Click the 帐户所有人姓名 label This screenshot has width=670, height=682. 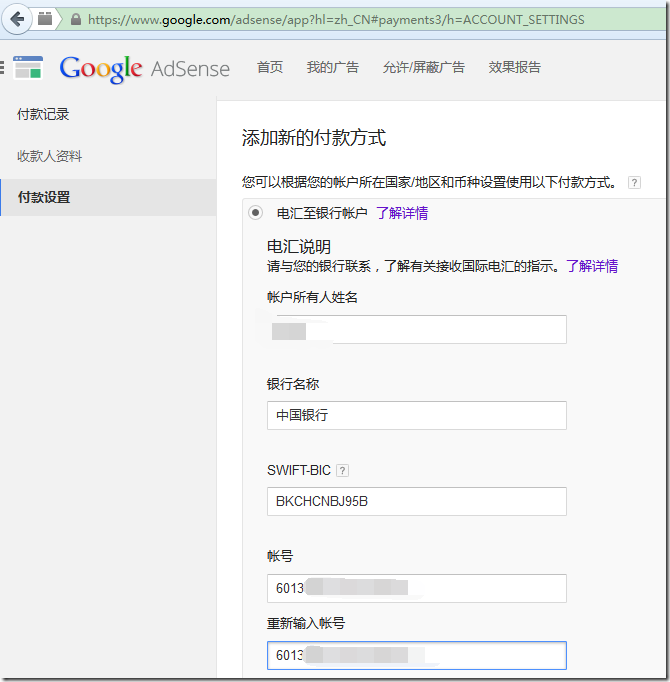[312, 298]
